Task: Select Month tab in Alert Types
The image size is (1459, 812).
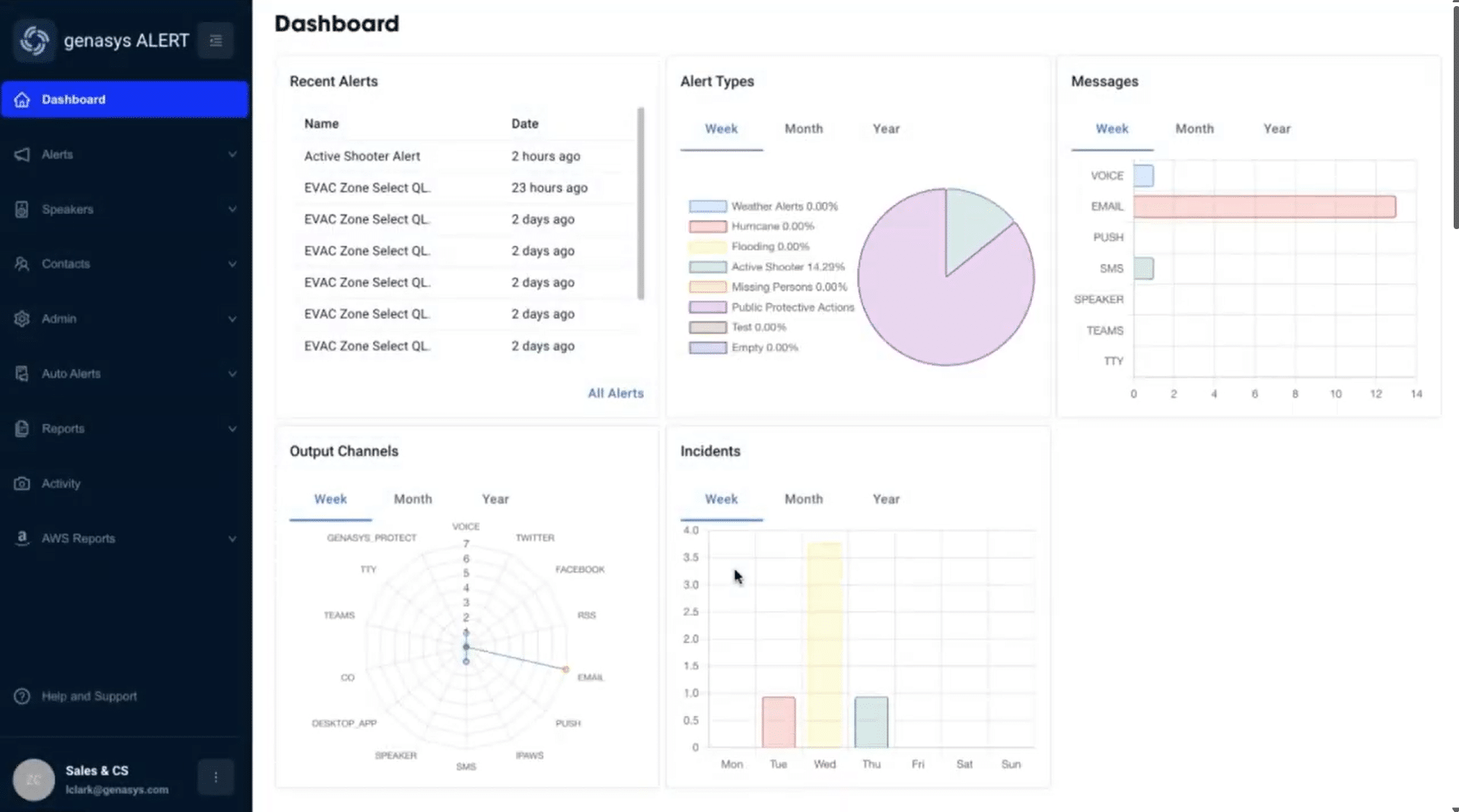Action: click(x=804, y=129)
